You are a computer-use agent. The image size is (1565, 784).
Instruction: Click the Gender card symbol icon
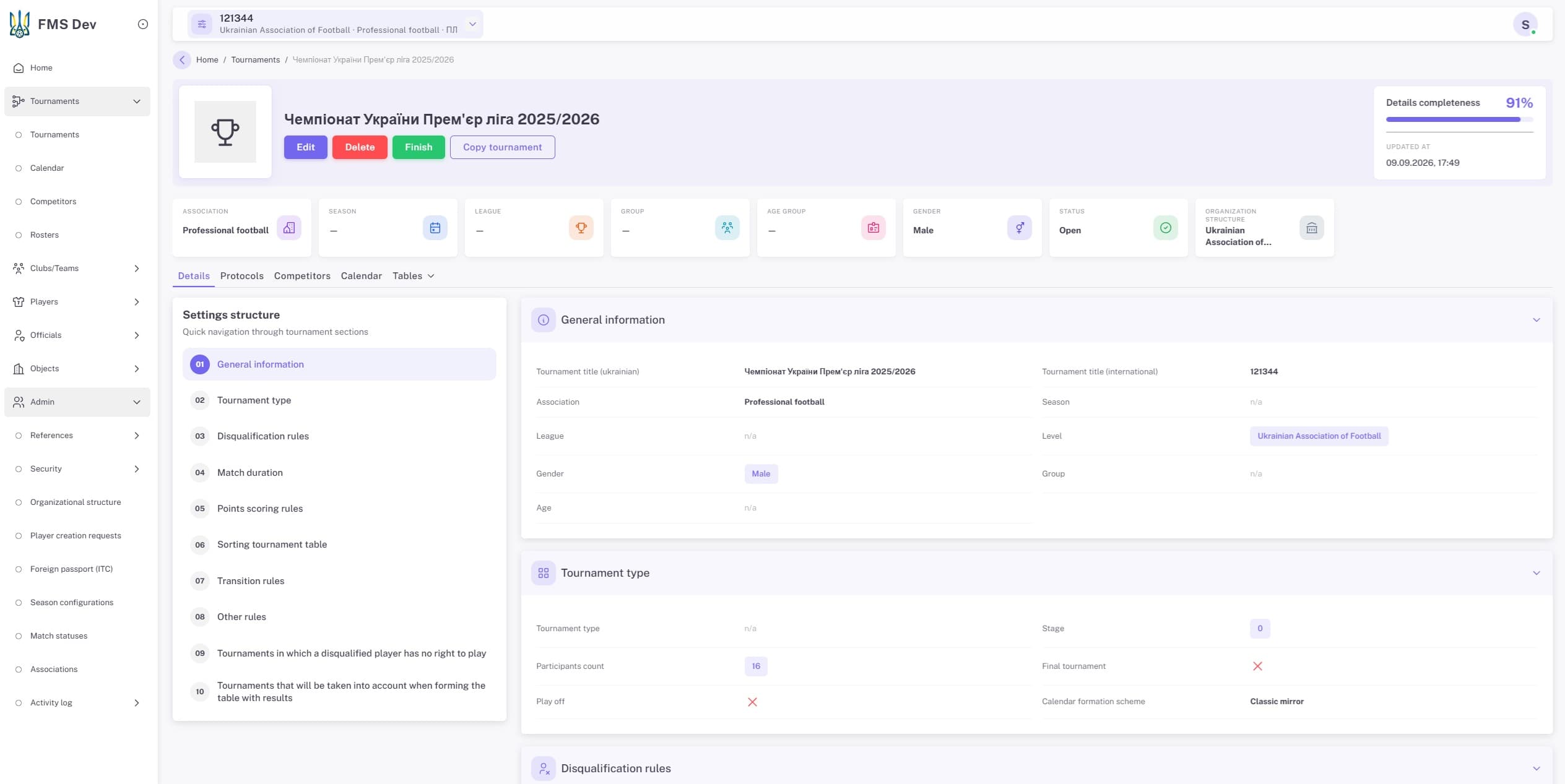1020,228
